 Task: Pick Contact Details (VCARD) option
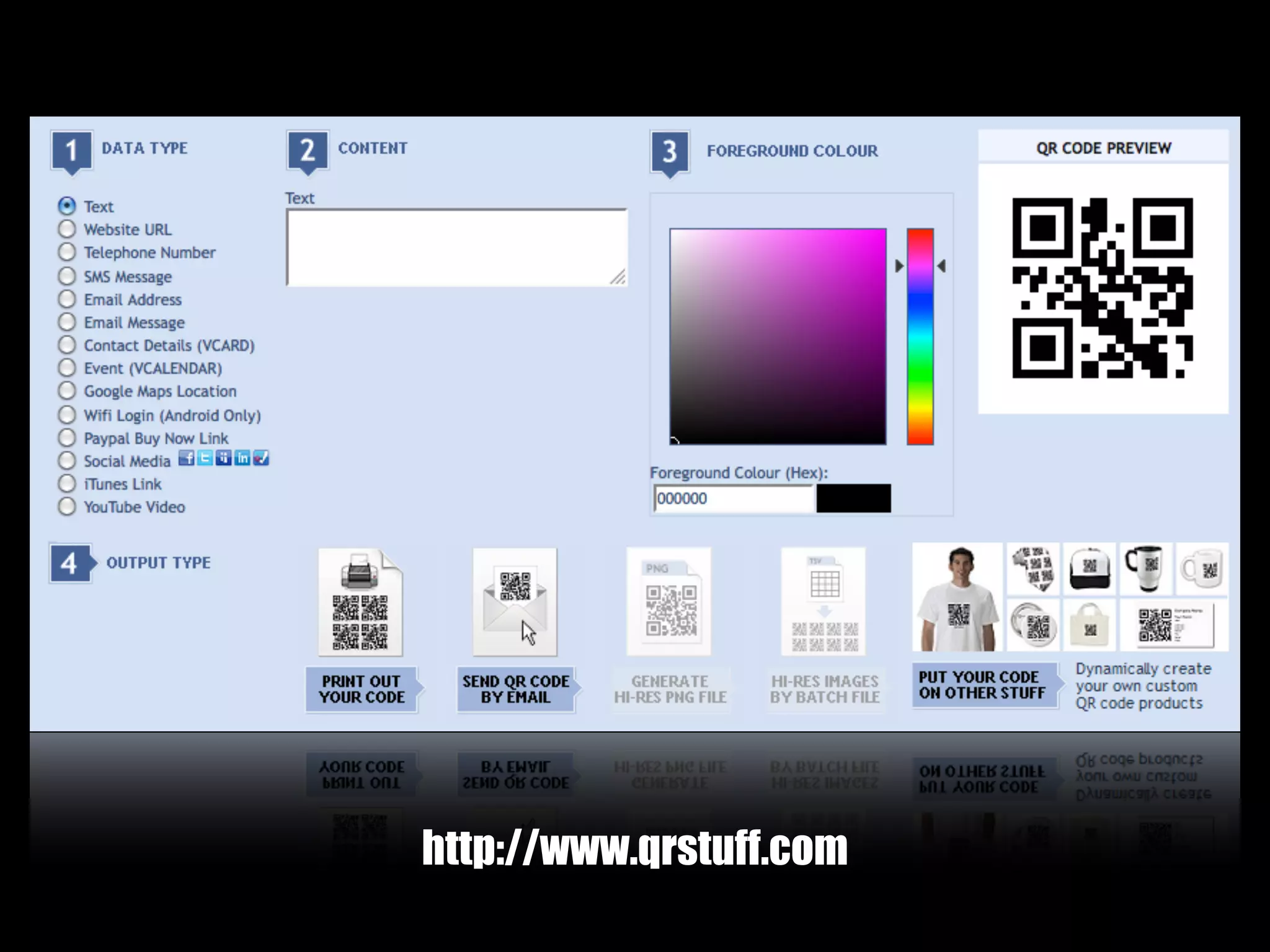(67, 345)
